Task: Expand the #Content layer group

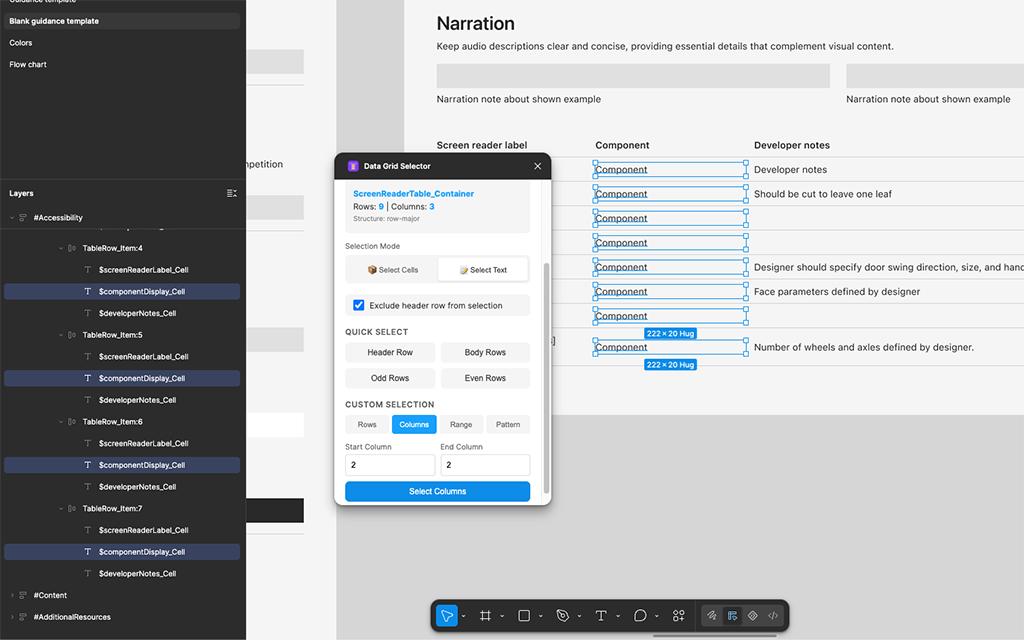Action: click(x=12, y=596)
